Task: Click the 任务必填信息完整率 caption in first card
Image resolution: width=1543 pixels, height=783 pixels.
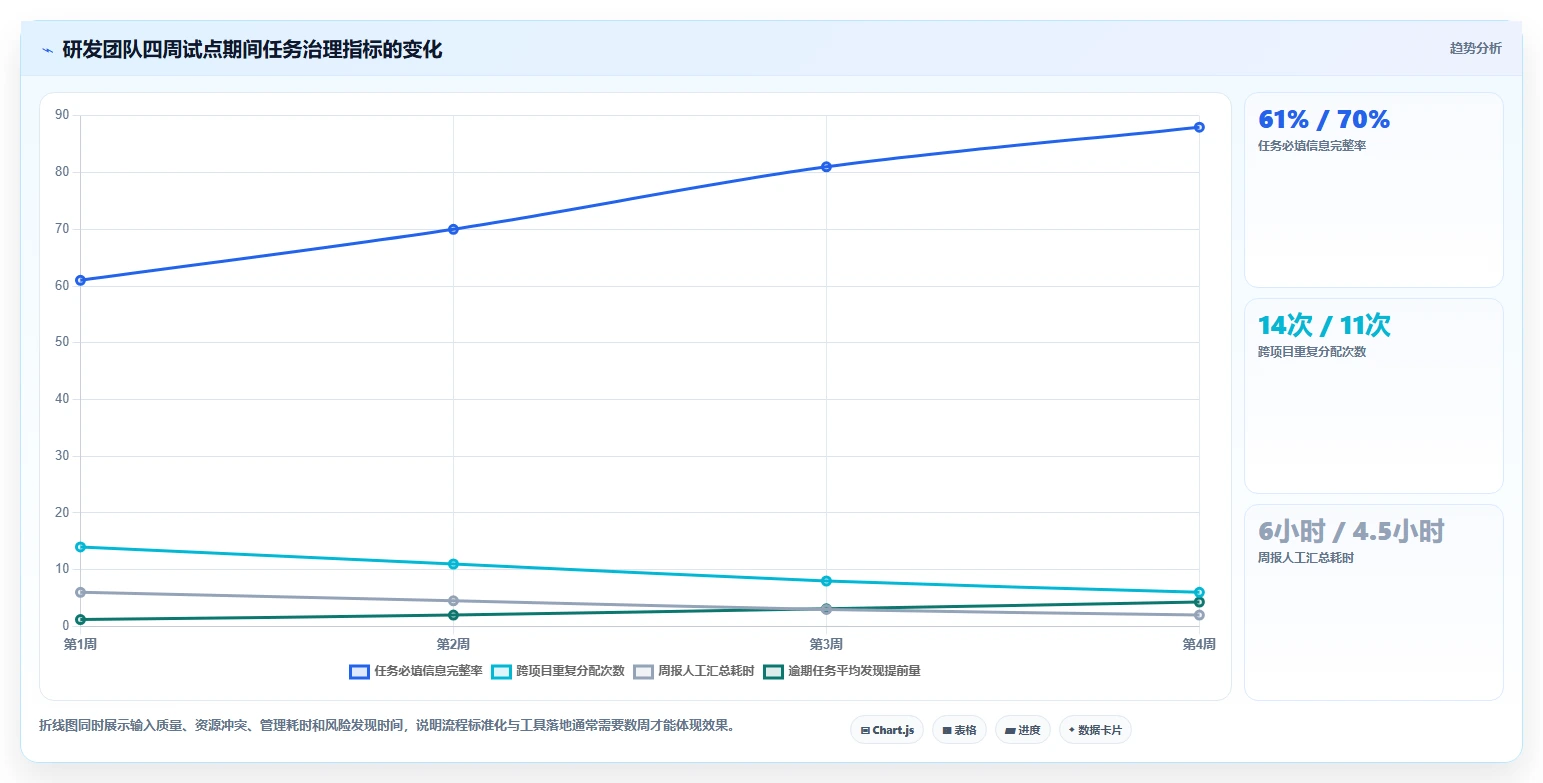Action: pos(1312,146)
